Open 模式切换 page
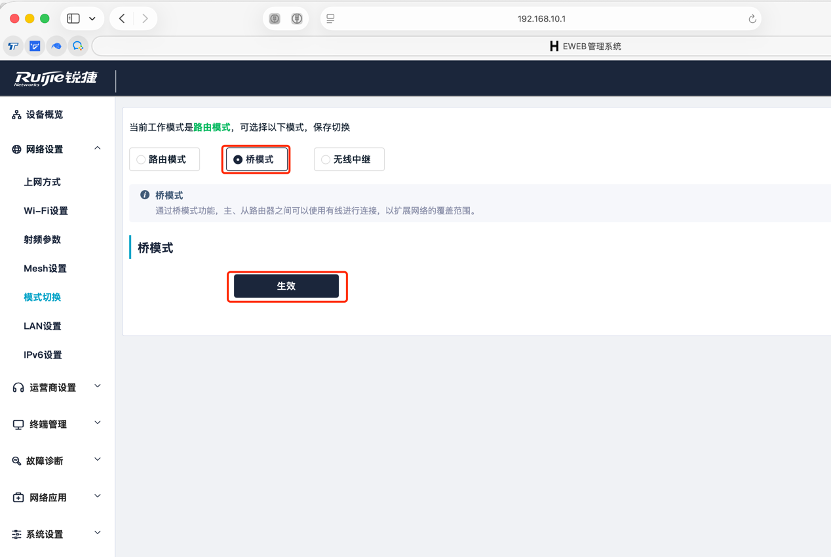The image size is (832, 558). pyautogui.click(x=42, y=297)
